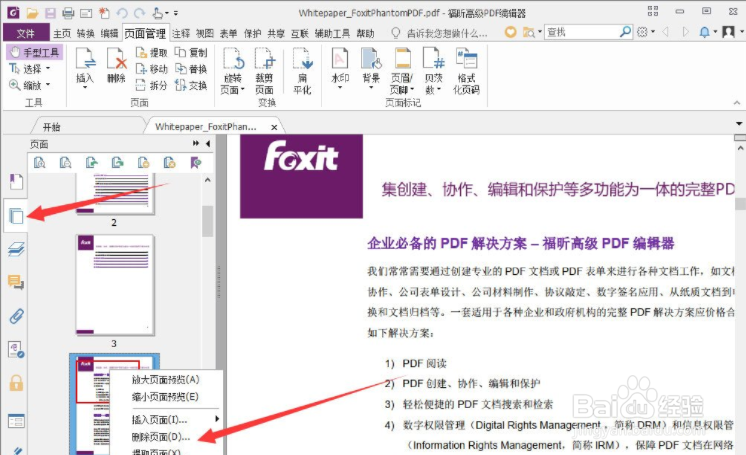Click the rotate counterclockwise icon in Pages panel

click(x=91, y=163)
